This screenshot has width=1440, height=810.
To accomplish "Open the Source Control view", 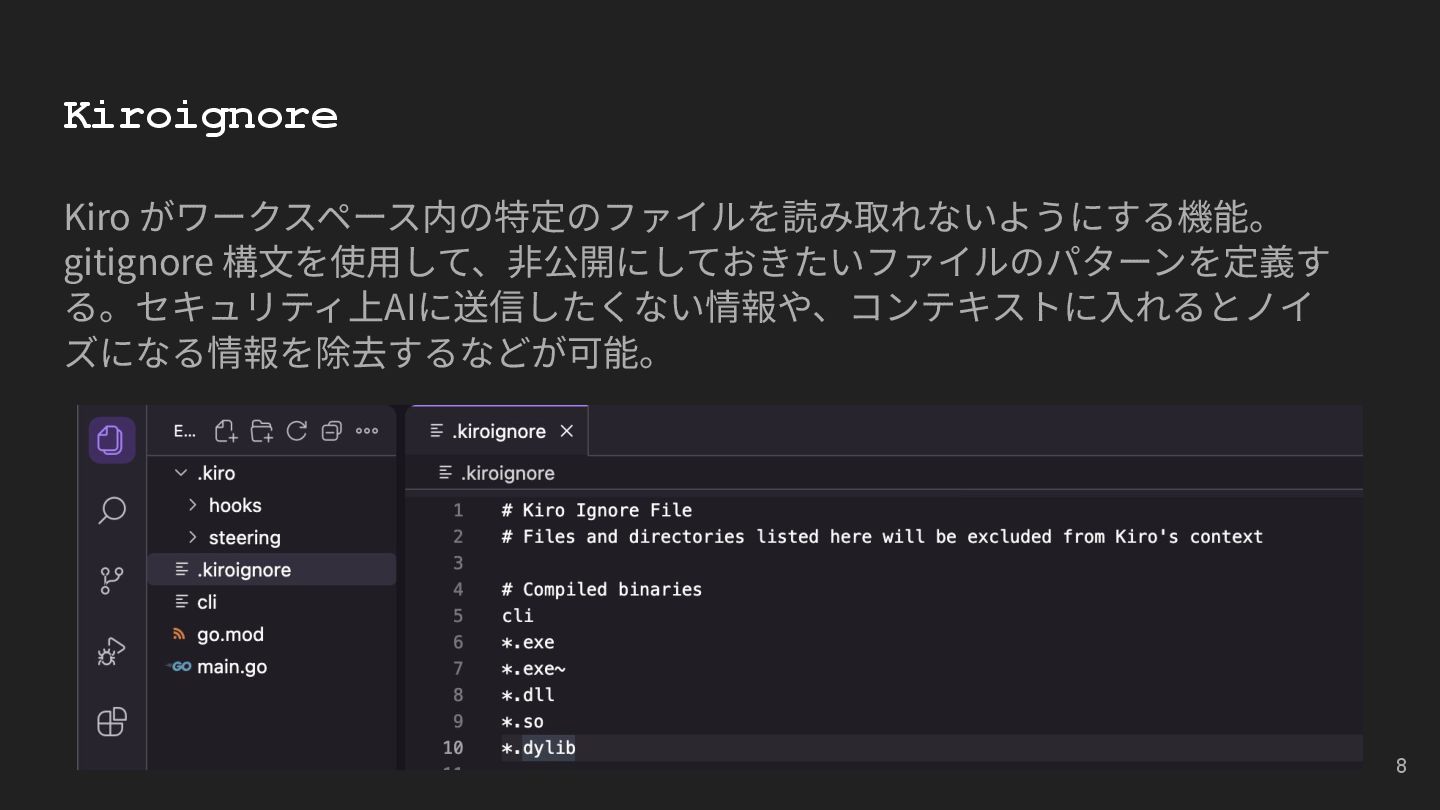I will tap(112, 581).
